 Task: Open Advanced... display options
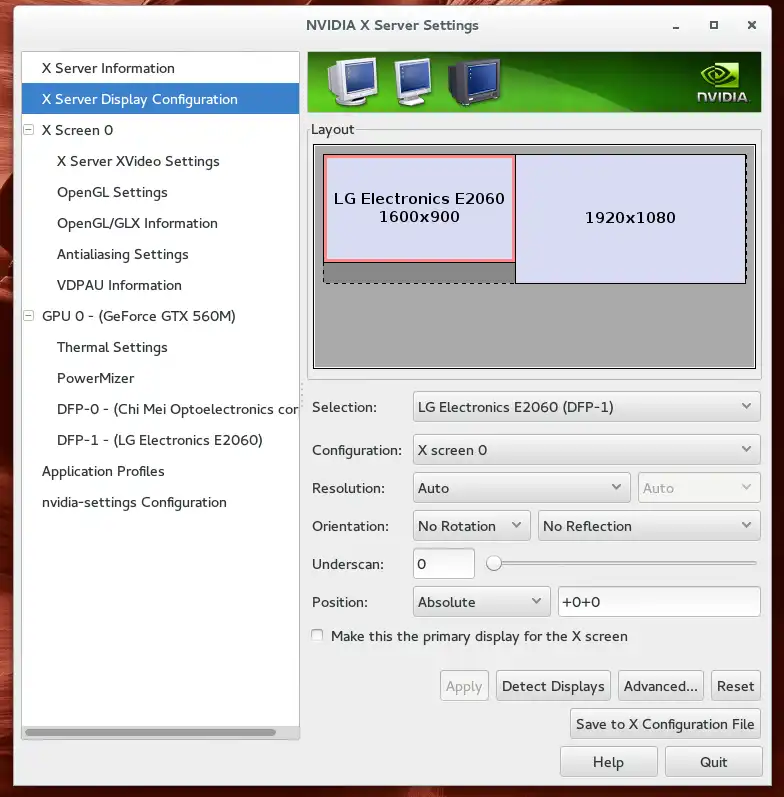pyautogui.click(x=660, y=686)
